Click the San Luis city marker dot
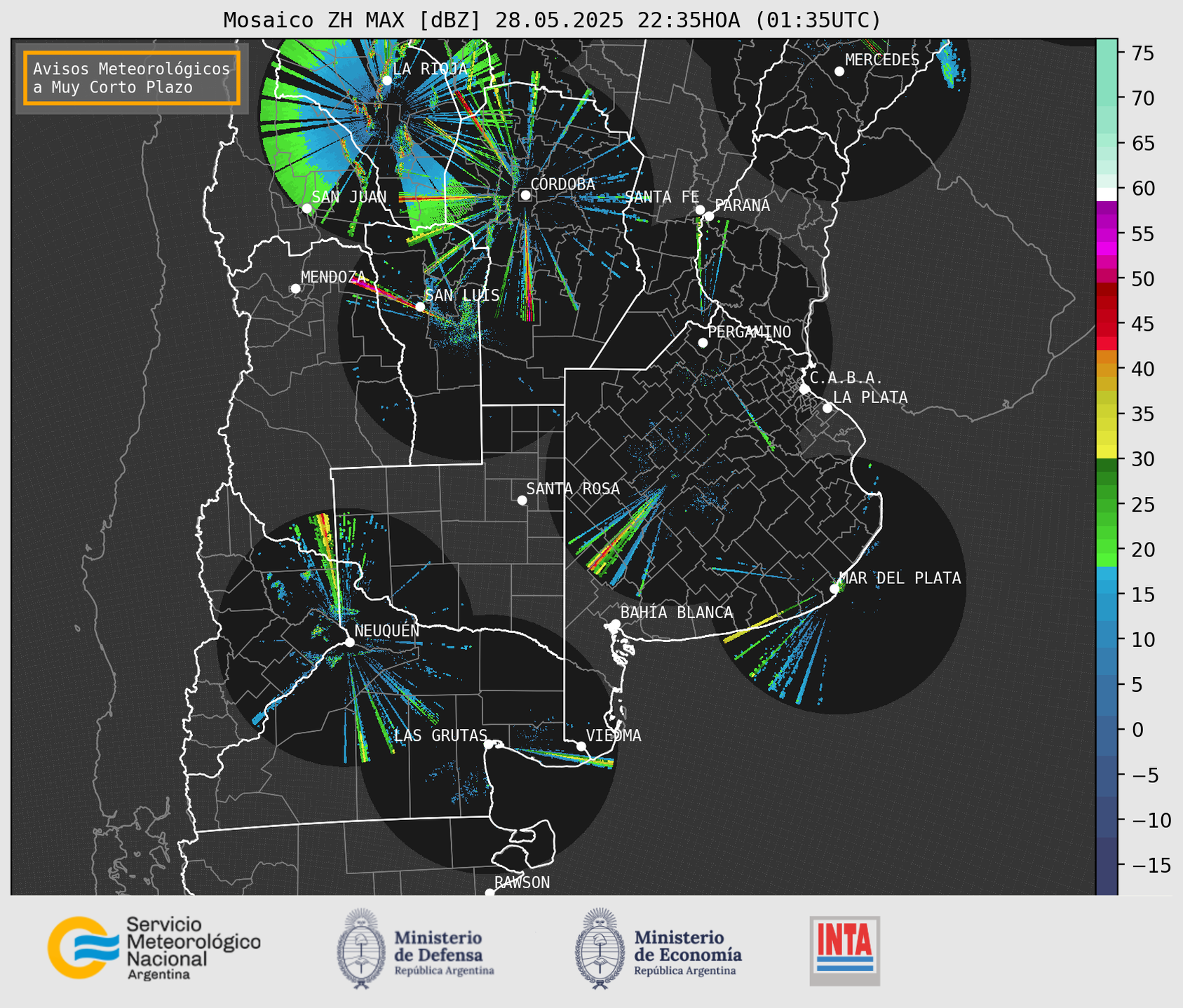Viewport: 1183px width, 1008px height. pyautogui.click(x=420, y=306)
